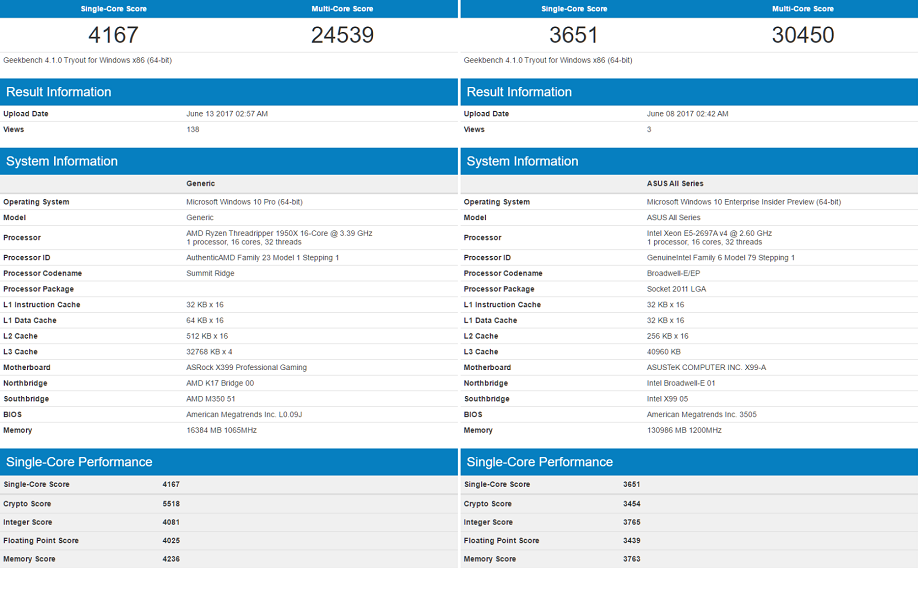Select Windows 10 Enterprise Insider Preview value

click(x=744, y=202)
